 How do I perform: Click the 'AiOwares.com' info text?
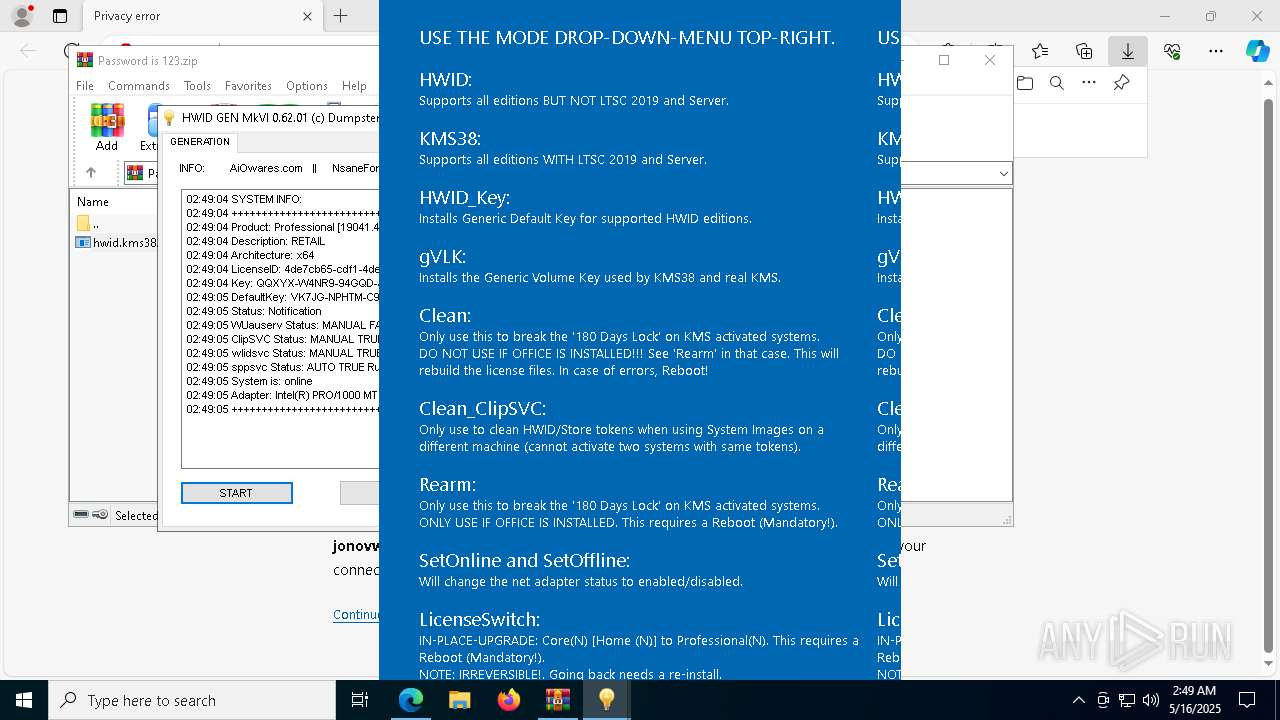click(x=266, y=168)
